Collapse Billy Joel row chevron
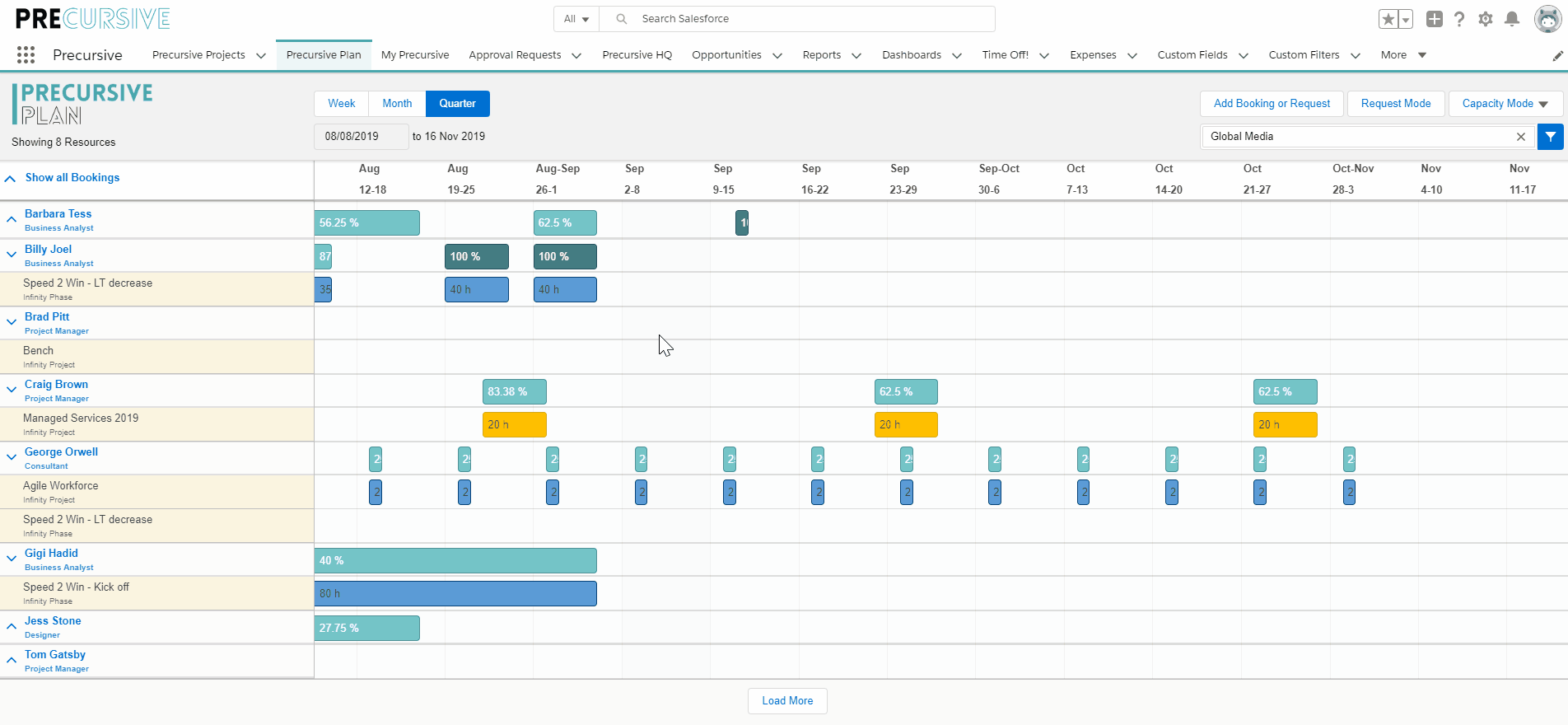The image size is (1568, 725). (12, 255)
